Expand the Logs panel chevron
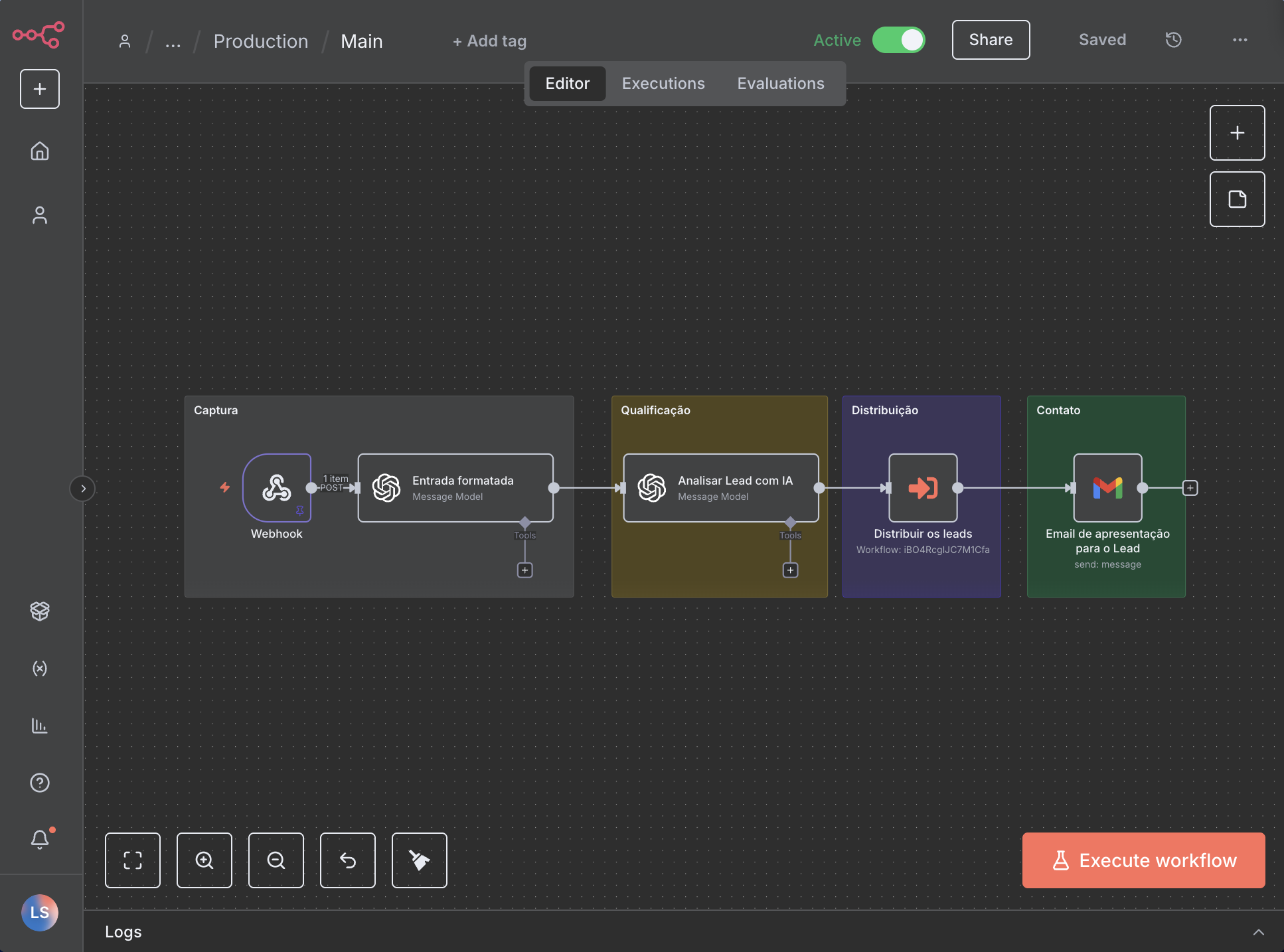Viewport: 1284px width, 952px height. 1259,932
